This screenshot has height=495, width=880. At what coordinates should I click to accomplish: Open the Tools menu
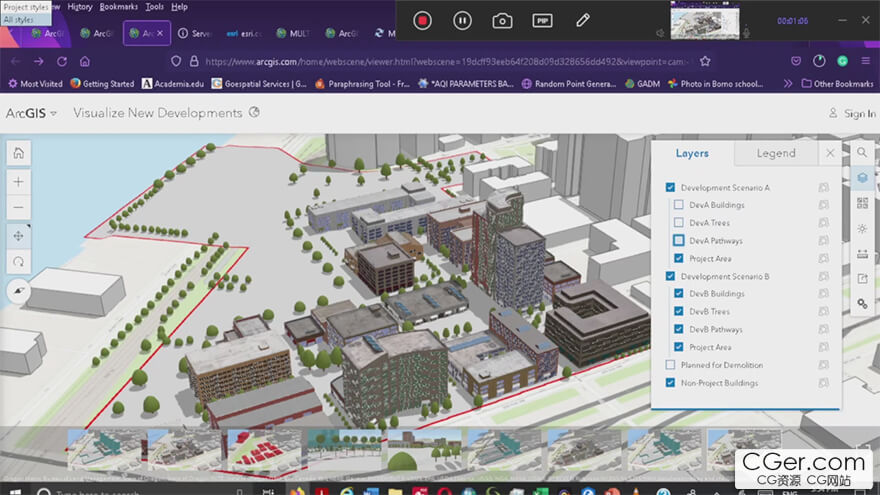tap(154, 7)
